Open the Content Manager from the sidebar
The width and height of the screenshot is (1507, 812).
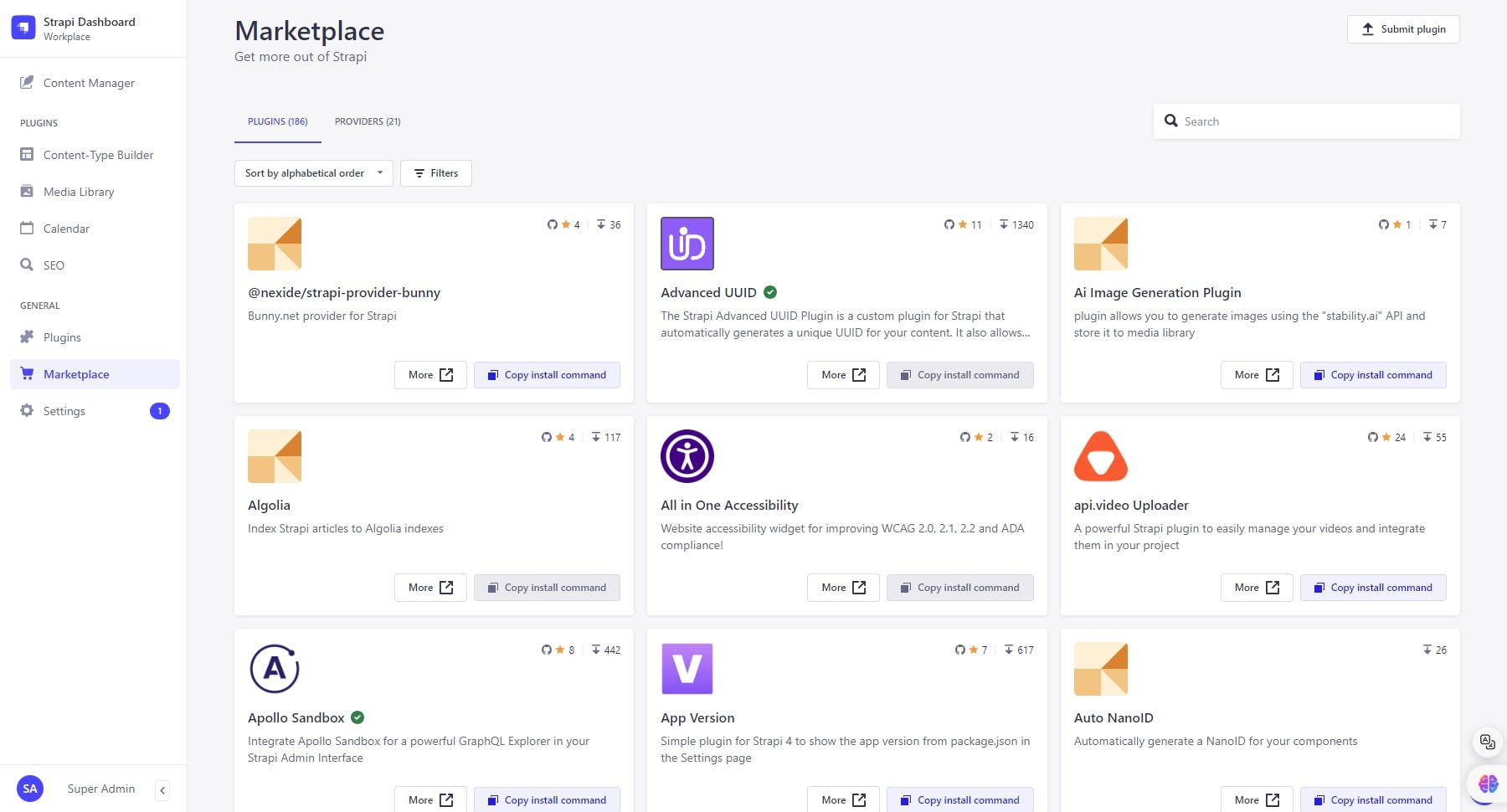pyautogui.click(x=89, y=82)
